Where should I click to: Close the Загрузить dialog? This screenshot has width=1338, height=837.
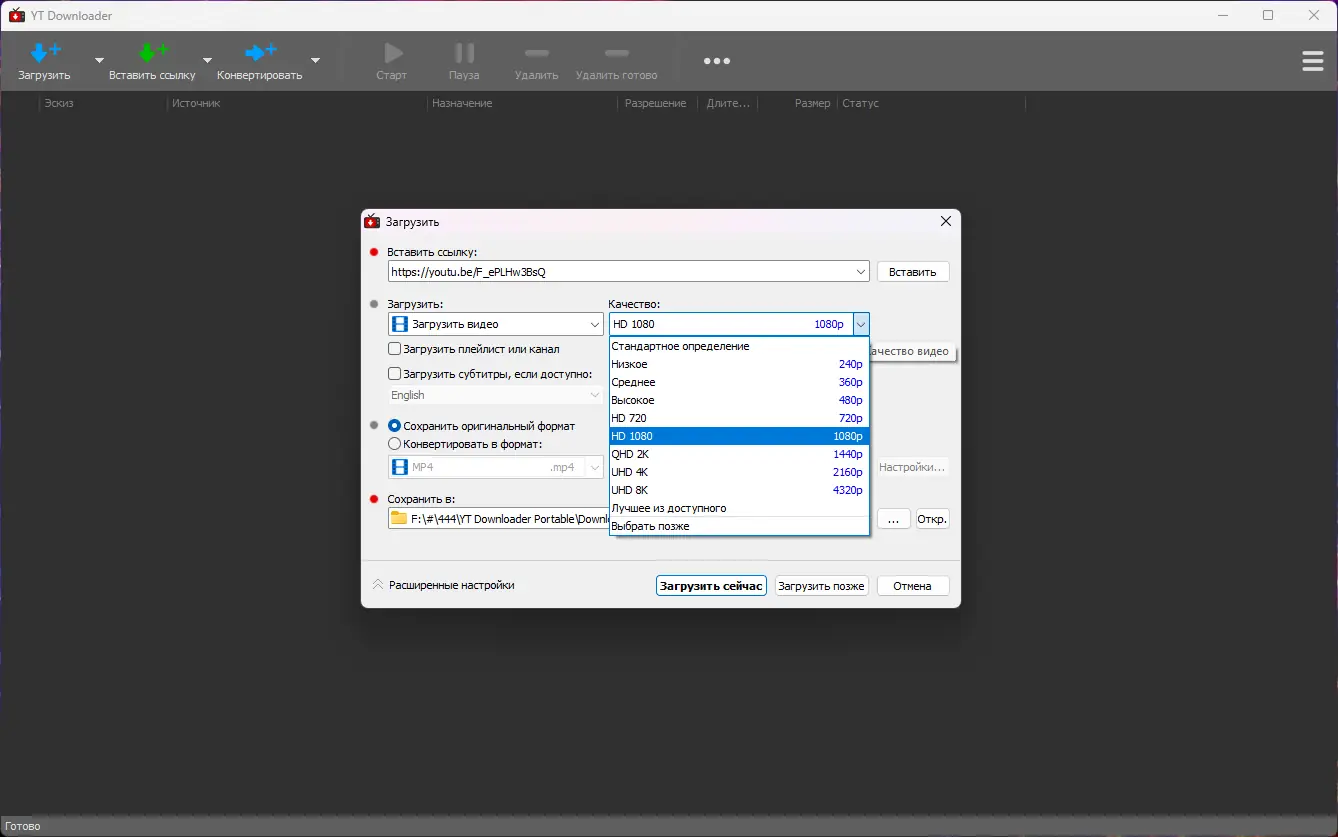pos(946,222)
